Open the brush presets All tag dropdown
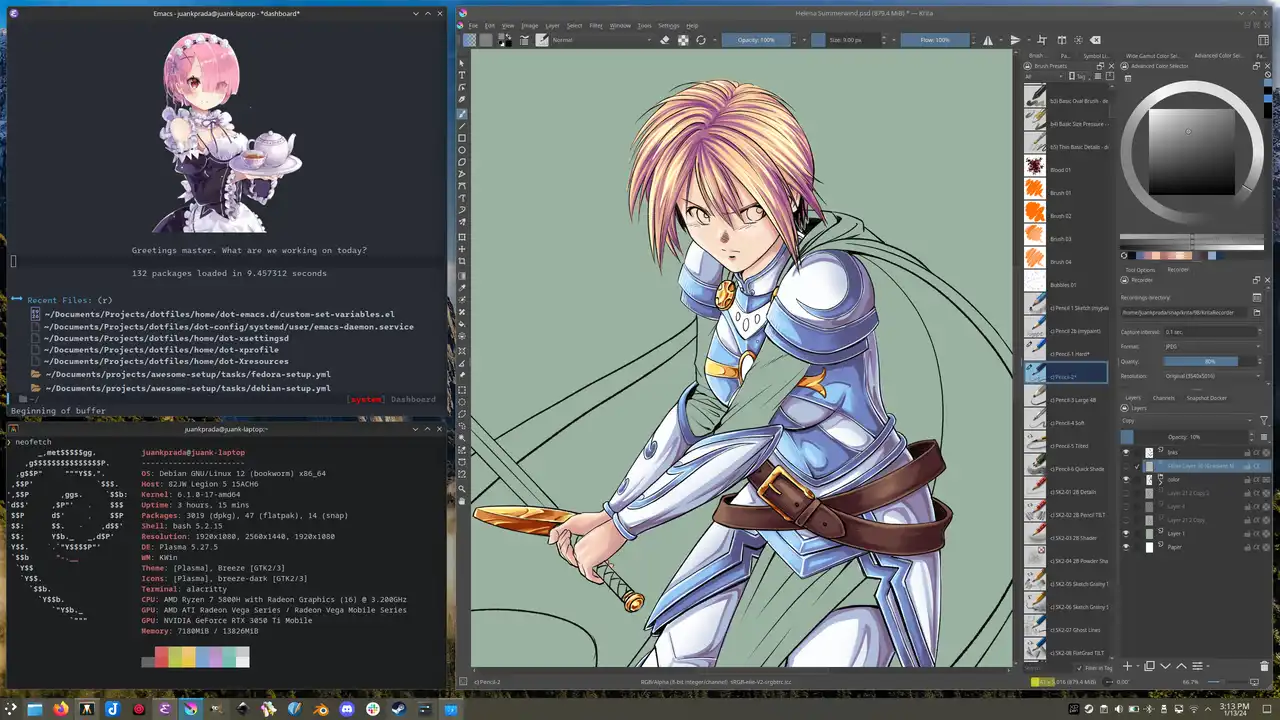Image resolution: width=1280 pixels, height=720 pixels. [1044, 76]
